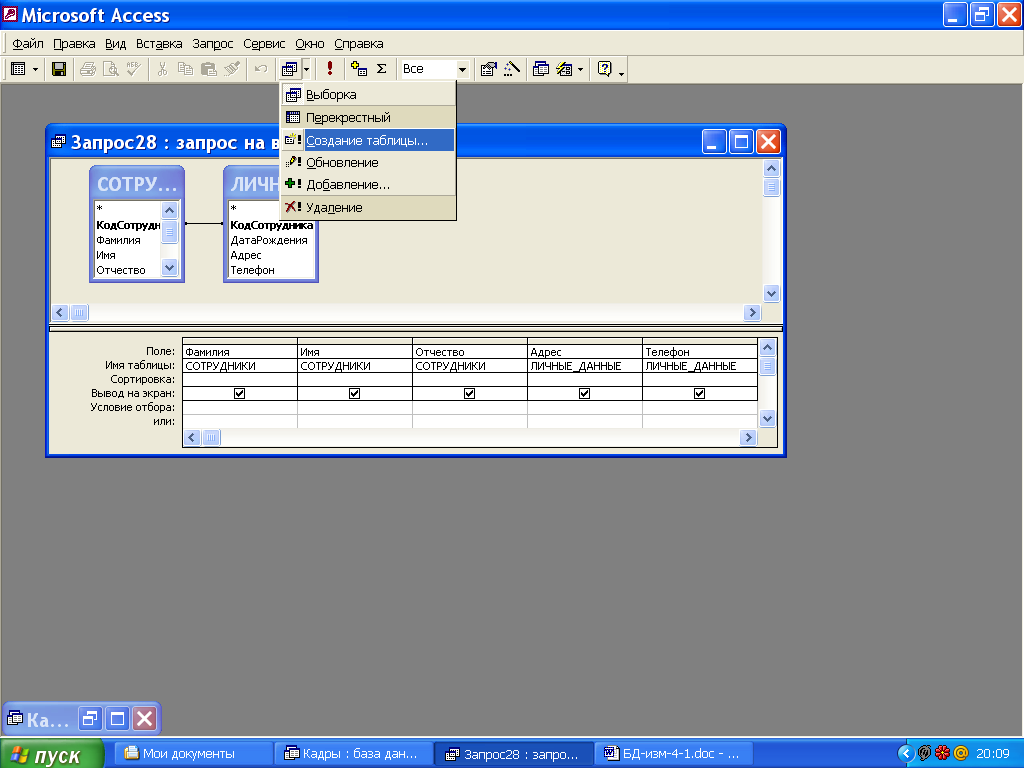Click the Copy toolbar icon

point(185,69)
